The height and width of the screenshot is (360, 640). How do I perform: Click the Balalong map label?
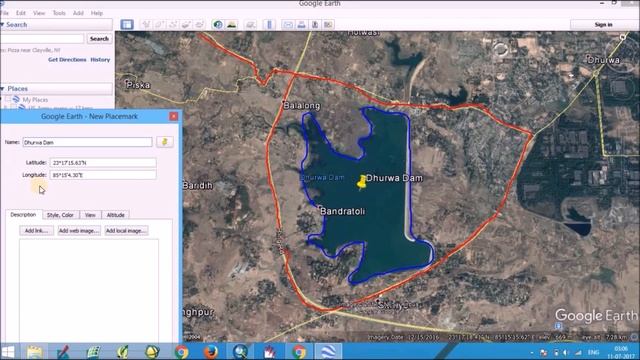pos(302,105)
